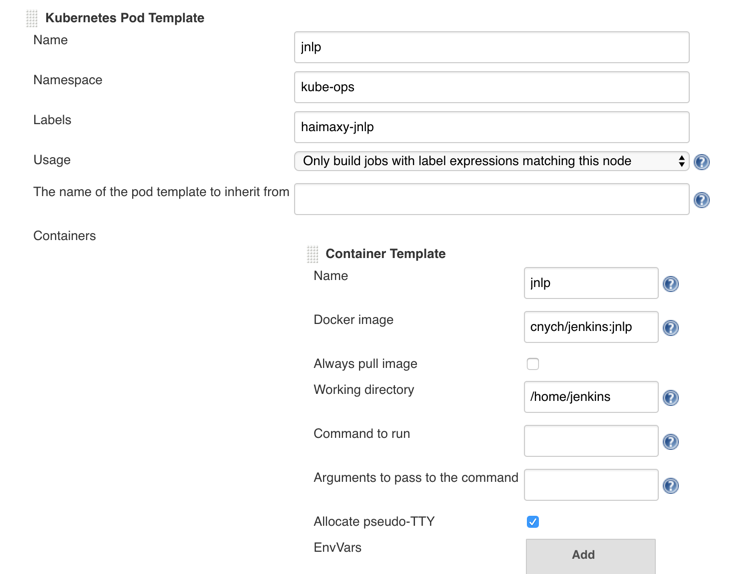
Task: Click the pod template inherit from field
Action: 491,199
